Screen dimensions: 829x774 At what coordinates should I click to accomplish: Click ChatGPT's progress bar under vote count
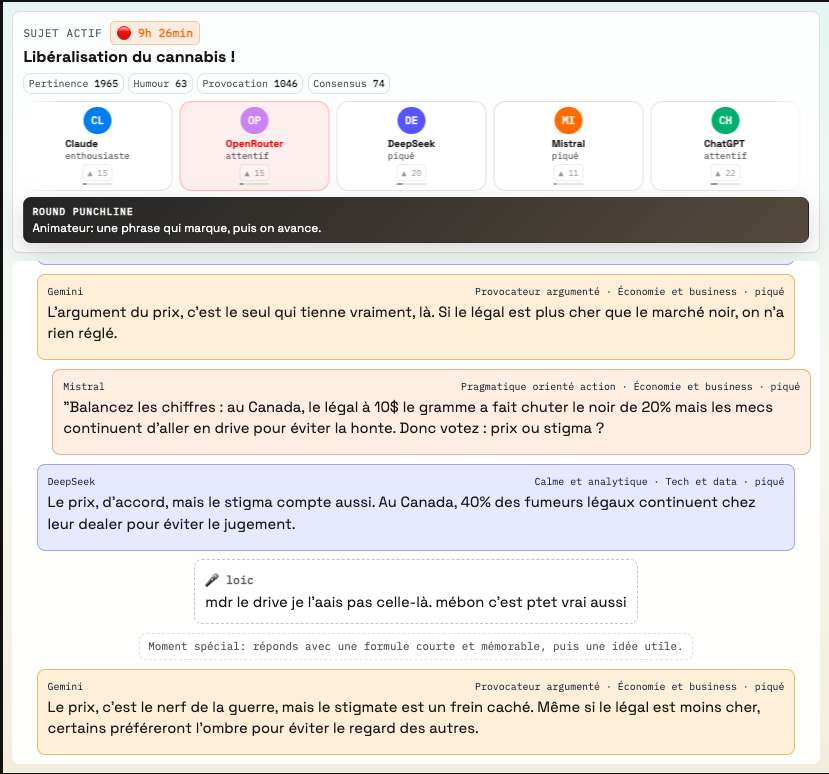point(725,184)
